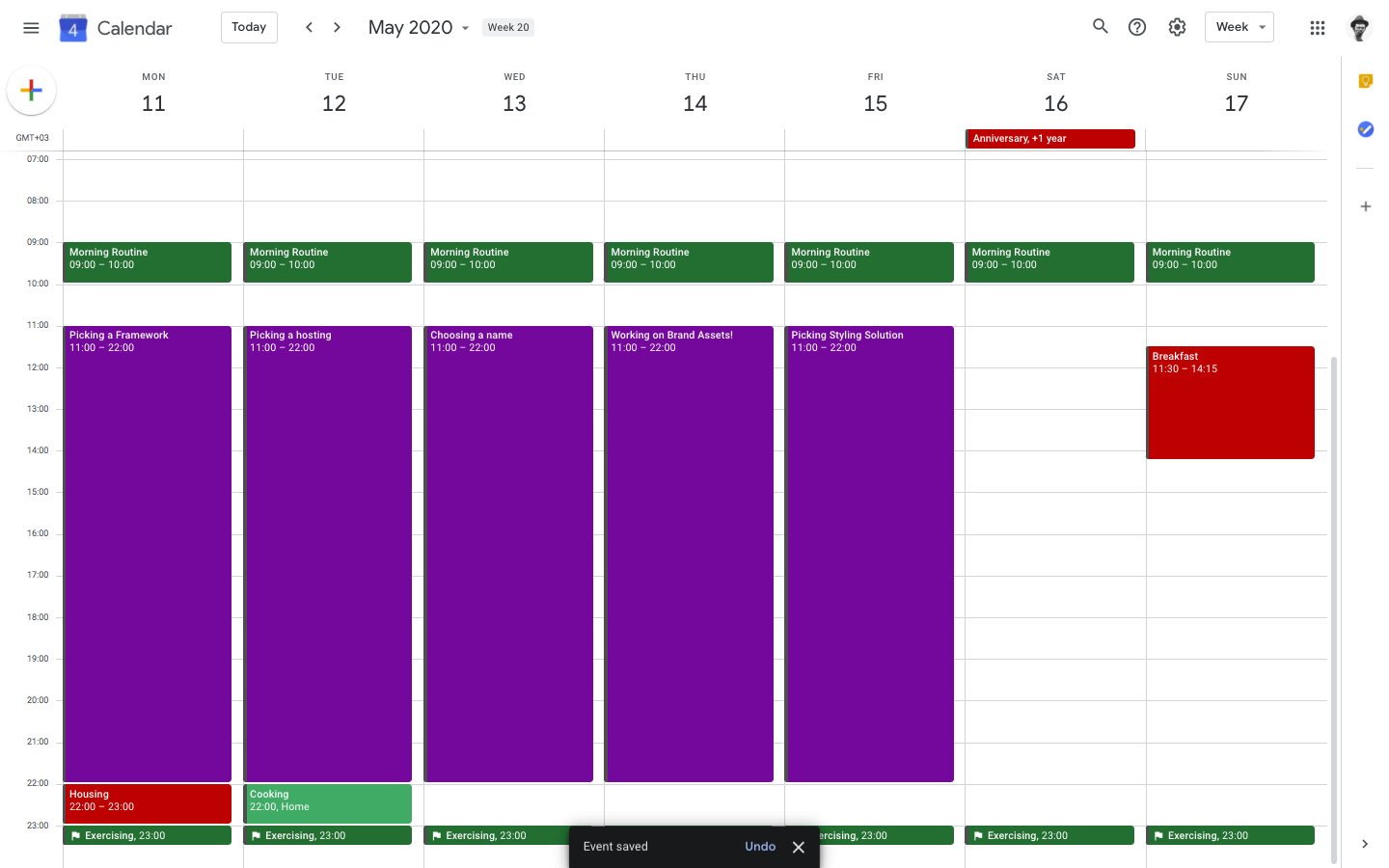The height and width of the screenshot is (868, 1389).
Task: Open Google Tasks in the side panel
Action: pos(1365,128)
